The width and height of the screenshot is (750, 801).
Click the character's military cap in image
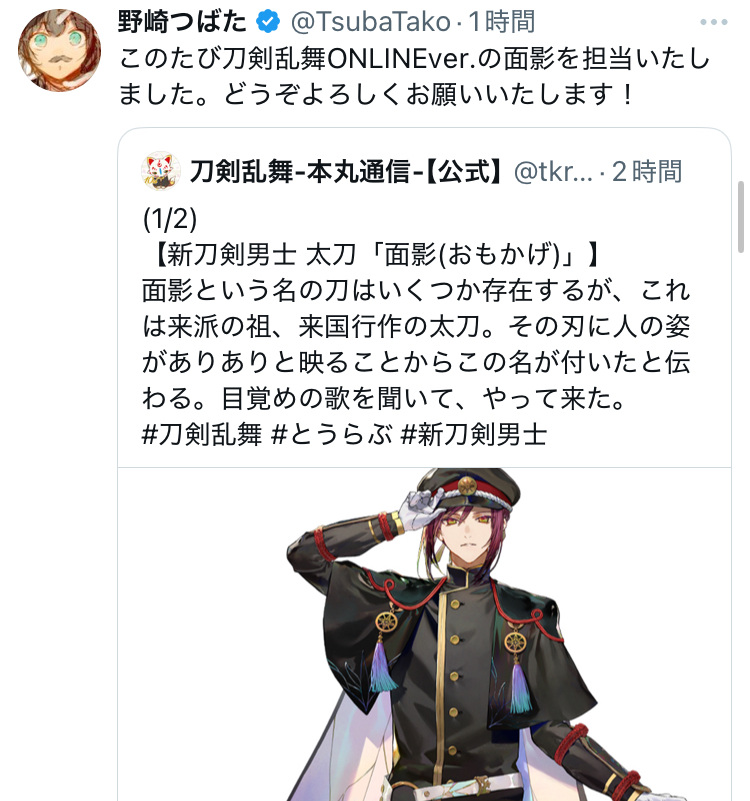(x=468, y=488)
